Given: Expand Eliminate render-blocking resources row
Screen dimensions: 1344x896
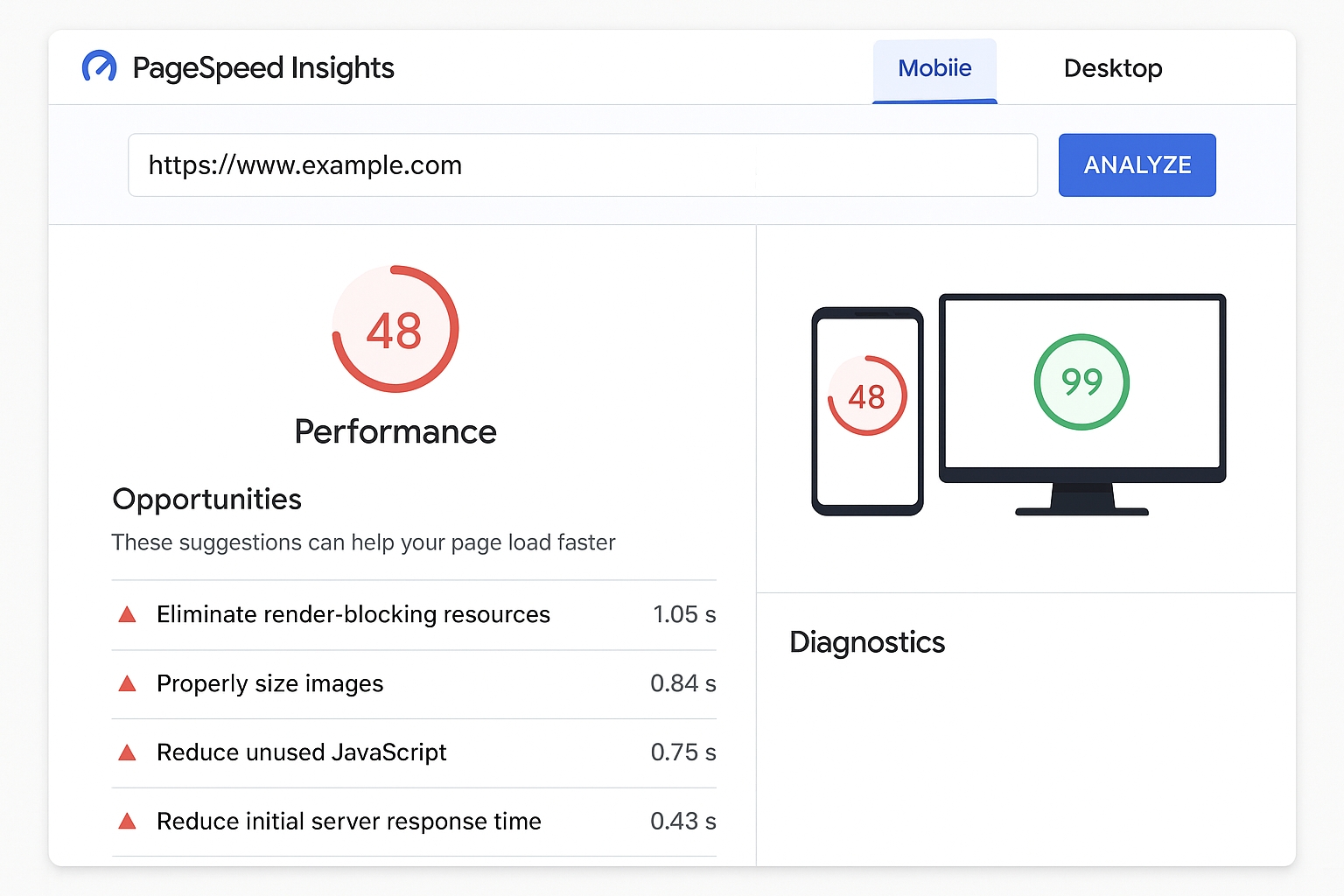Looking at the screenshot, I should pos(353,615).
